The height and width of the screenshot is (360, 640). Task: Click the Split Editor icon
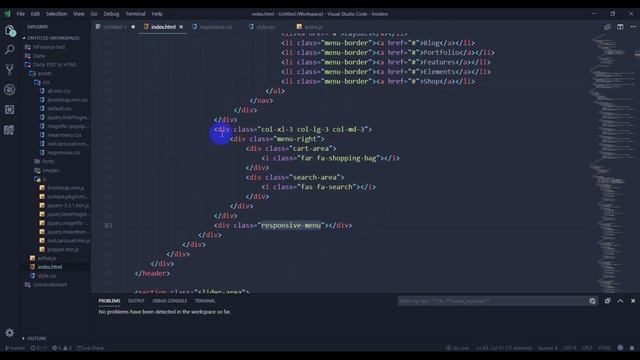pyautogui.click(x=620, y=27)
